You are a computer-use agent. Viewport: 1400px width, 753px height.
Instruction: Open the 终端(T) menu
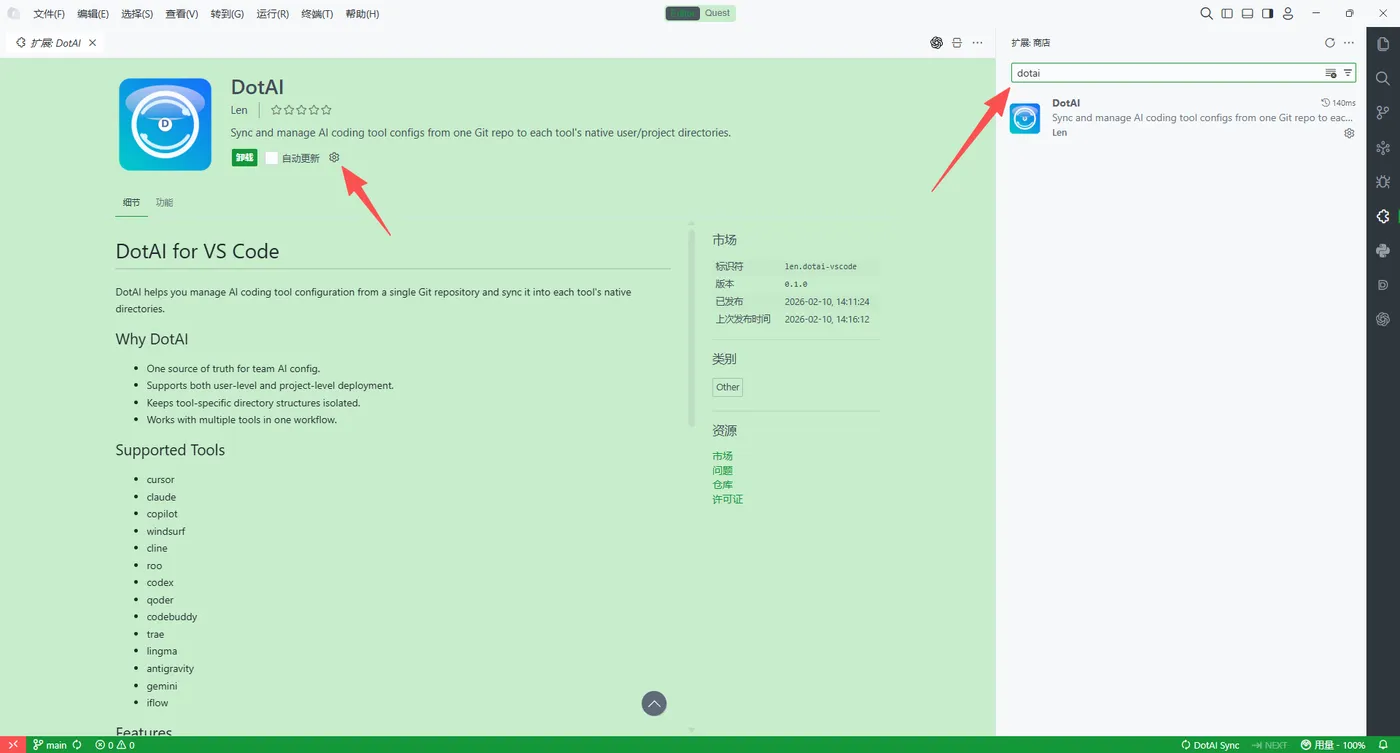pyautogui.click(x=317, y=14)
